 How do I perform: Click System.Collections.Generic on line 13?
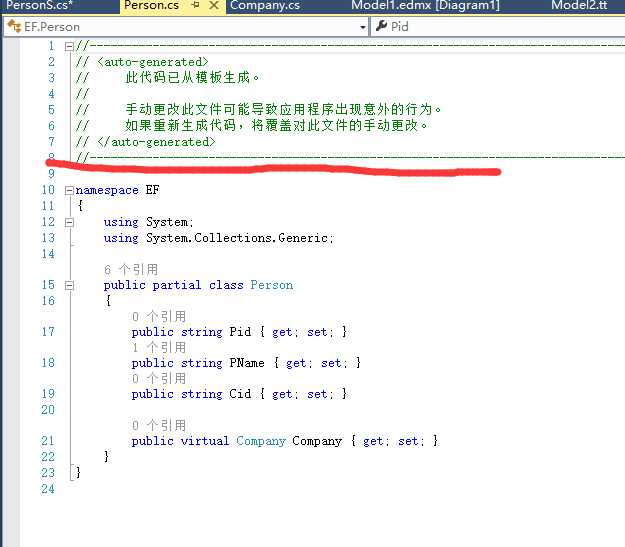237,238
